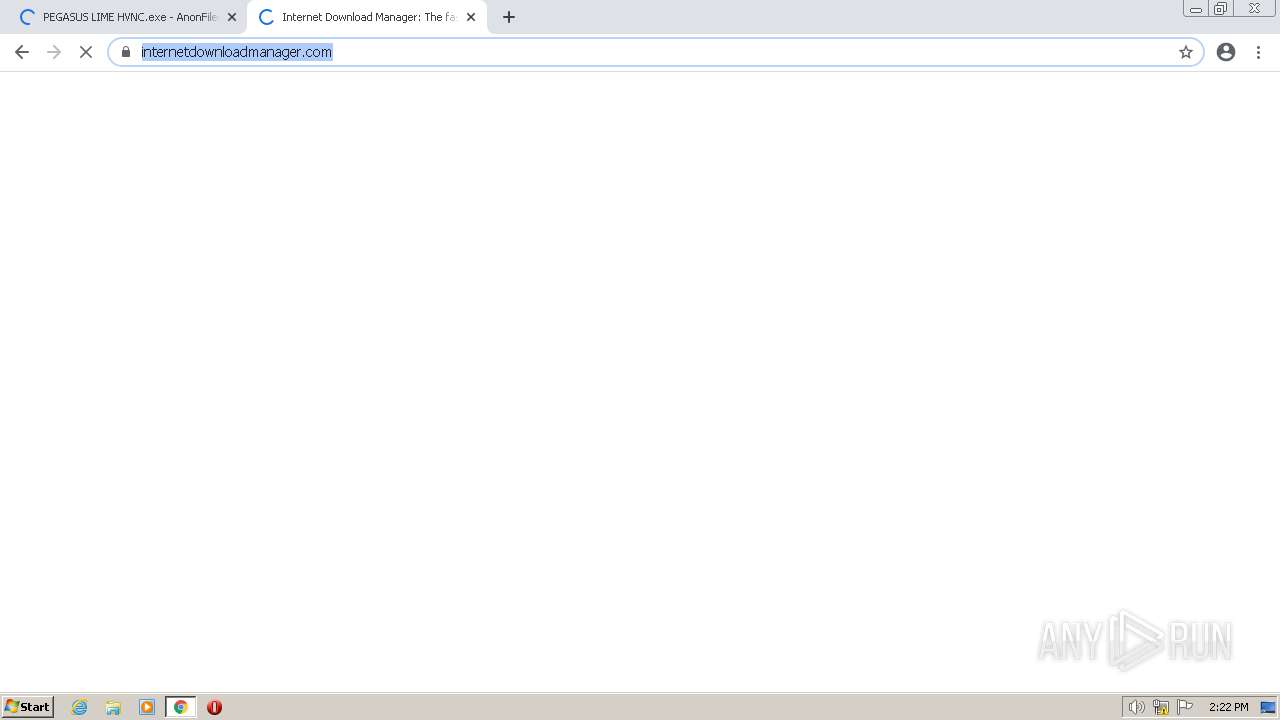This screenshot has height=720, width=1280.
Task: Bookmark this page with the star icon
Action: 1186,52
